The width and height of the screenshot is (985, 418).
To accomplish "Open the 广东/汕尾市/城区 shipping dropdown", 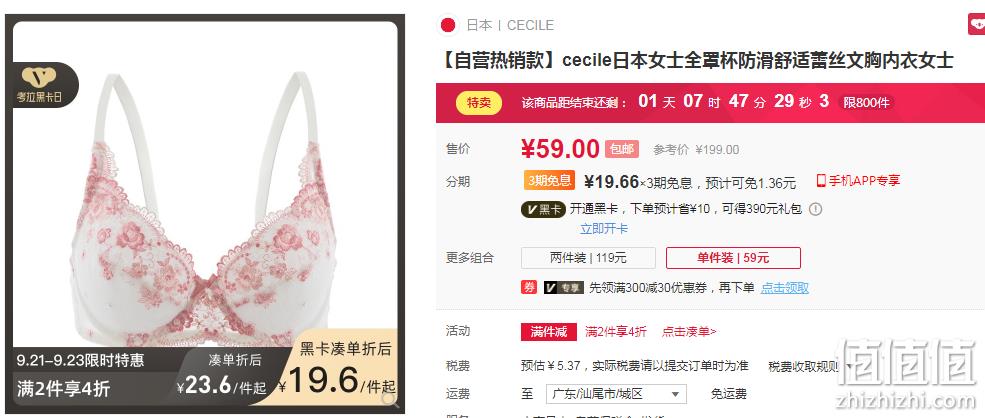I will 616,395.
